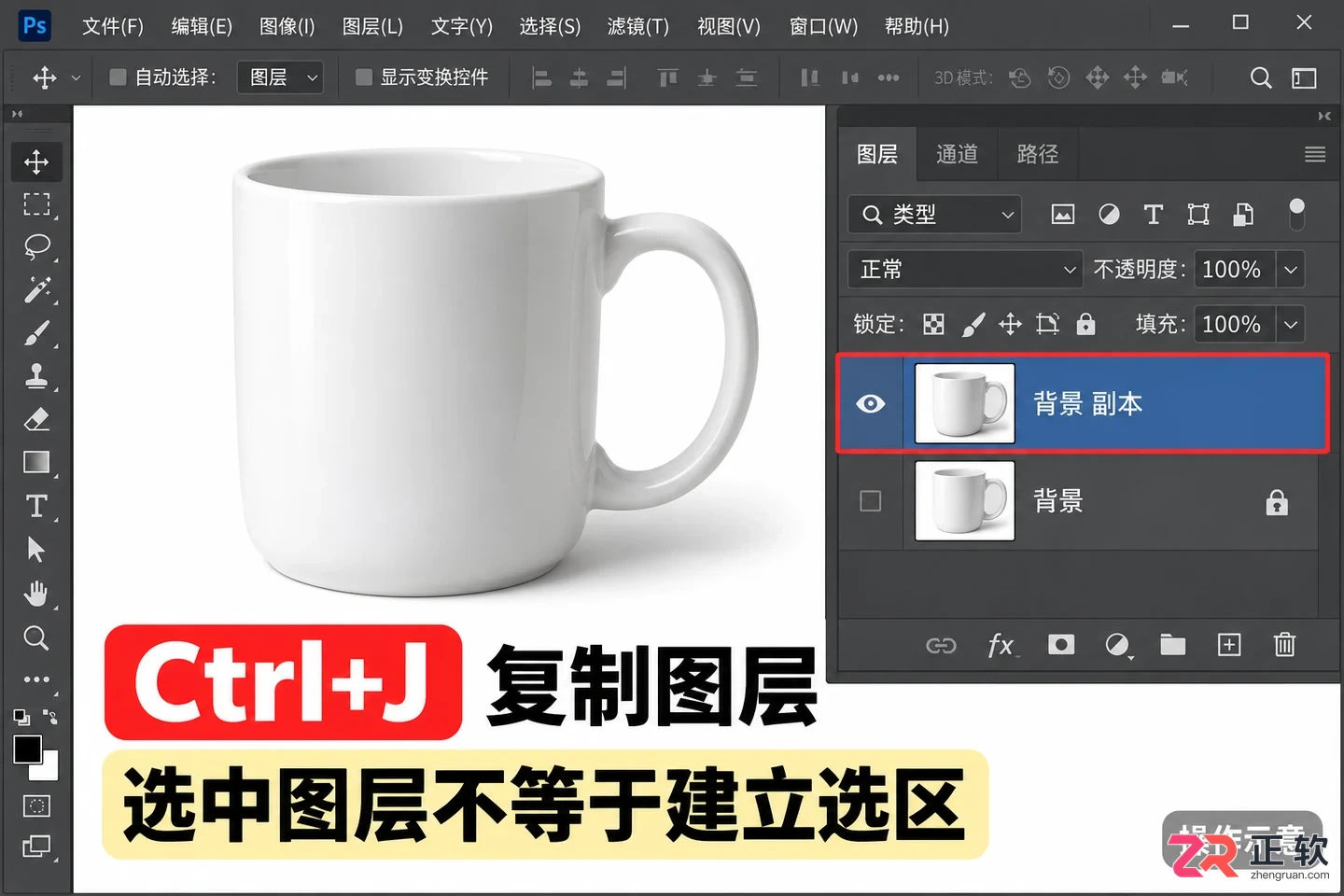Image resolution: width=1344 pixels, height=896 pixels.
Task: Select the Brush tool in toolbox
Action: coord(36,333)
